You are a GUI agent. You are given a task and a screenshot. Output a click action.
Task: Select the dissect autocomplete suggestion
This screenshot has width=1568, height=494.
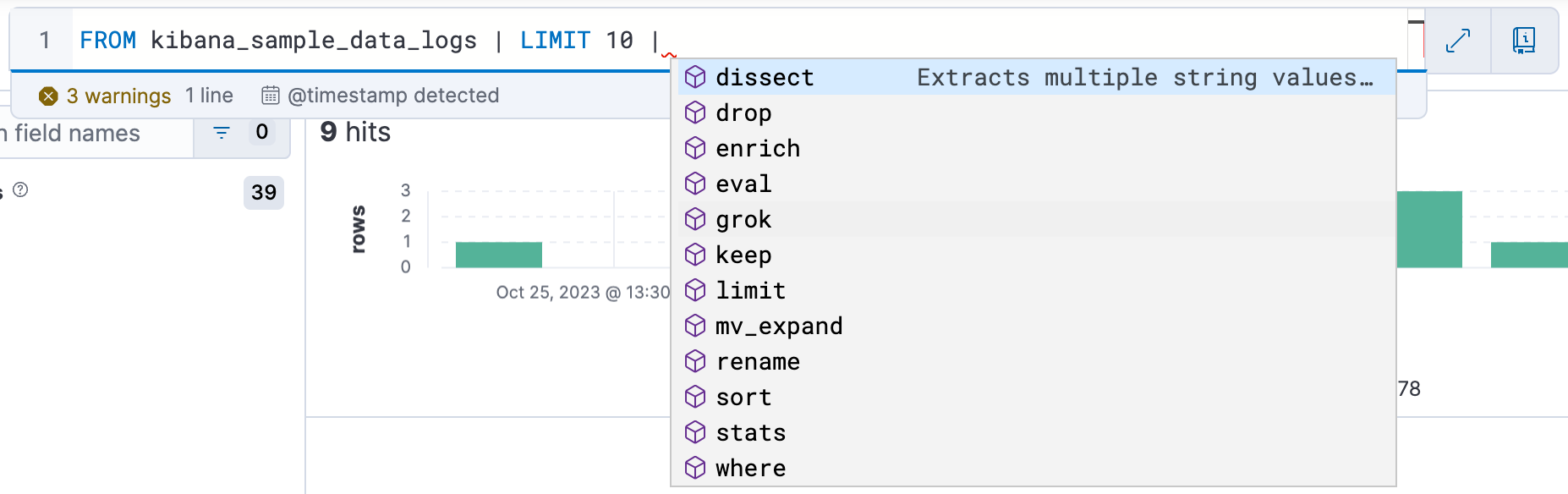(1033, 77)
